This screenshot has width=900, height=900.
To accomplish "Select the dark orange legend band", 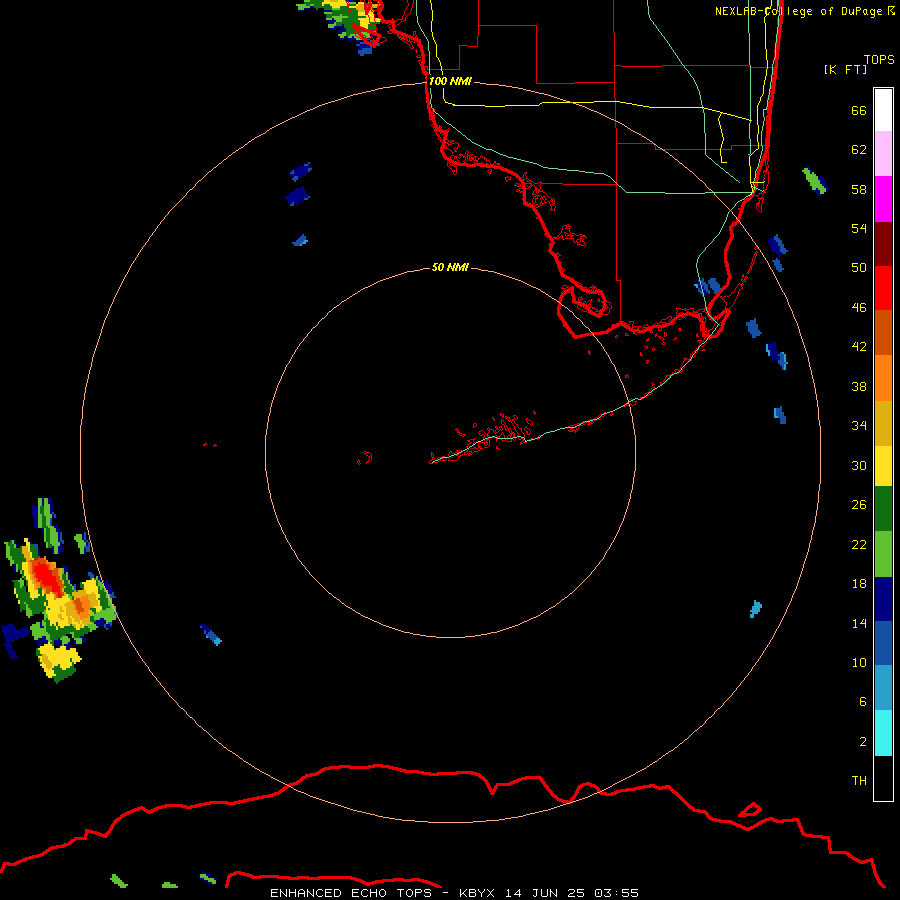I will (883, 332).
